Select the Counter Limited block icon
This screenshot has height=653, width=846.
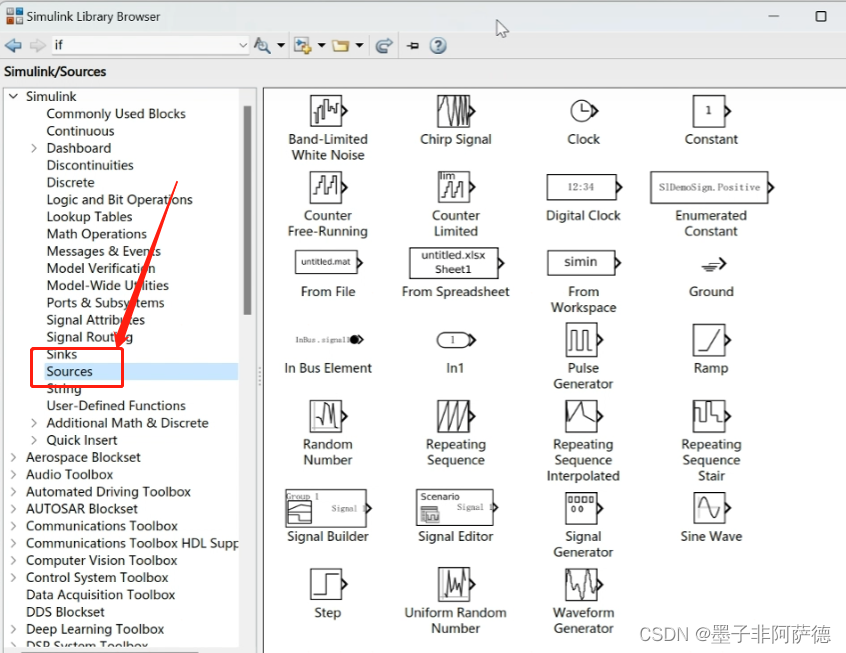pos(456,187)
